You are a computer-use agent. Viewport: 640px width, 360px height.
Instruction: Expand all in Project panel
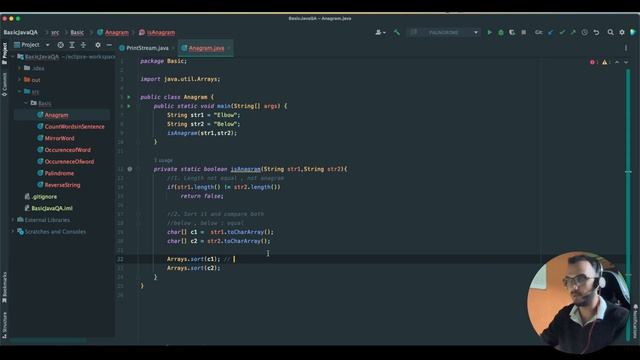(72, 45)
